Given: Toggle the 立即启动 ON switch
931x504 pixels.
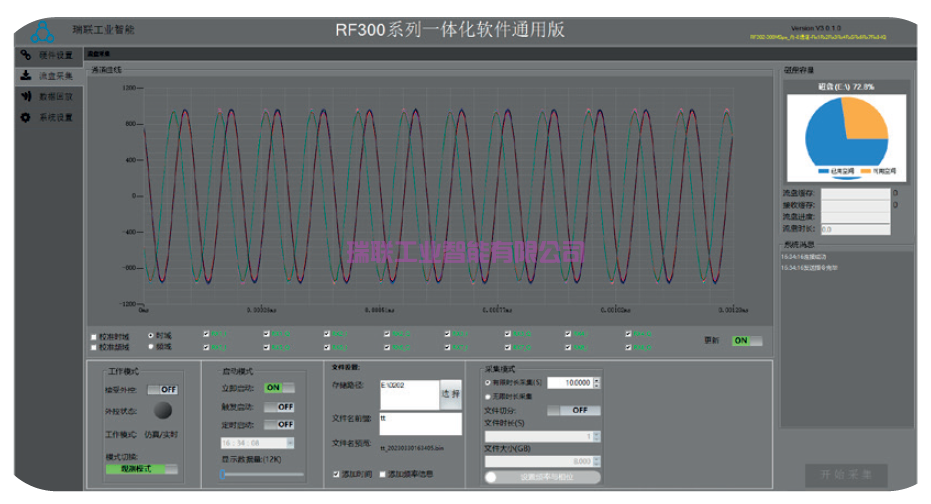Looking at the screenshot, I should pyautogui.click(x=279, y=388).
